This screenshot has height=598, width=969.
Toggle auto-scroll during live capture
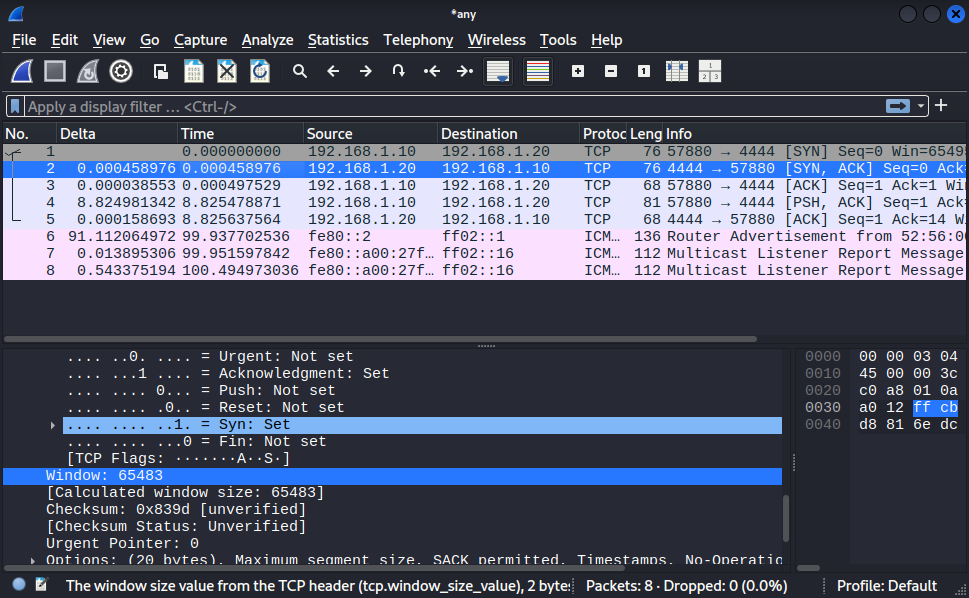[498, 71]
